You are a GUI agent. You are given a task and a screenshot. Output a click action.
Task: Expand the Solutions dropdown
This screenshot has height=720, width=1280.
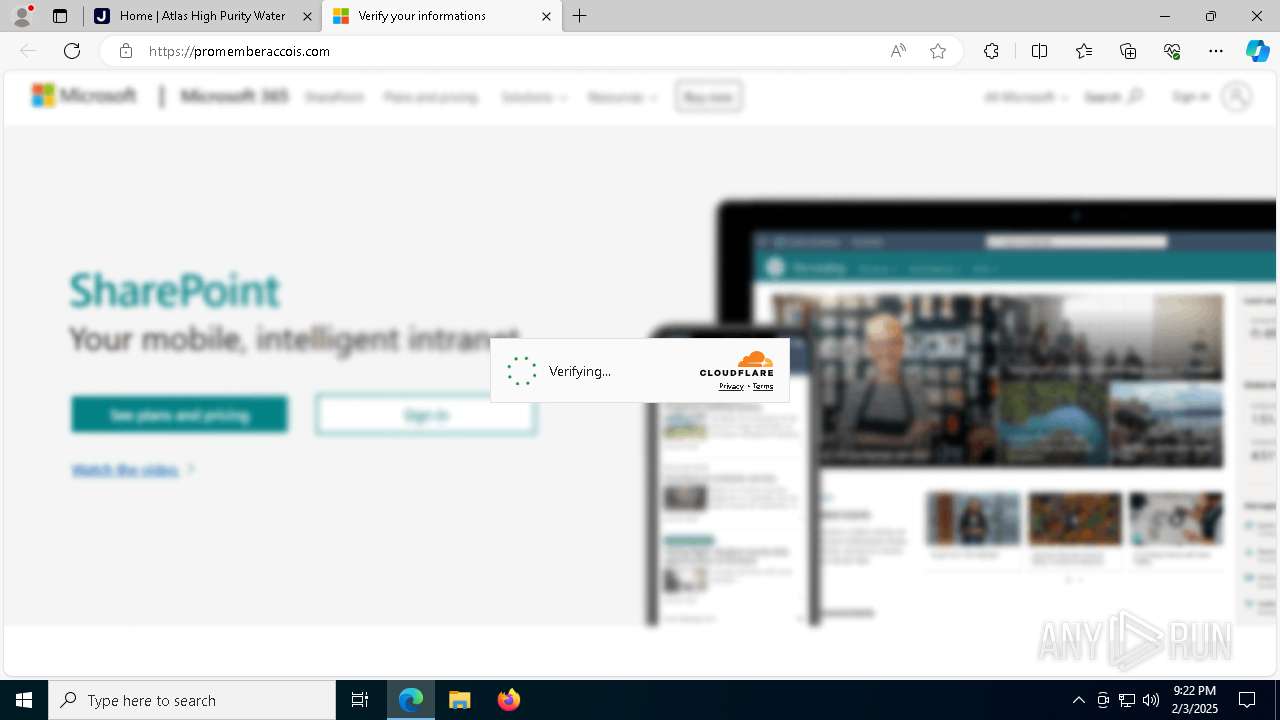(x=534, y=97)
